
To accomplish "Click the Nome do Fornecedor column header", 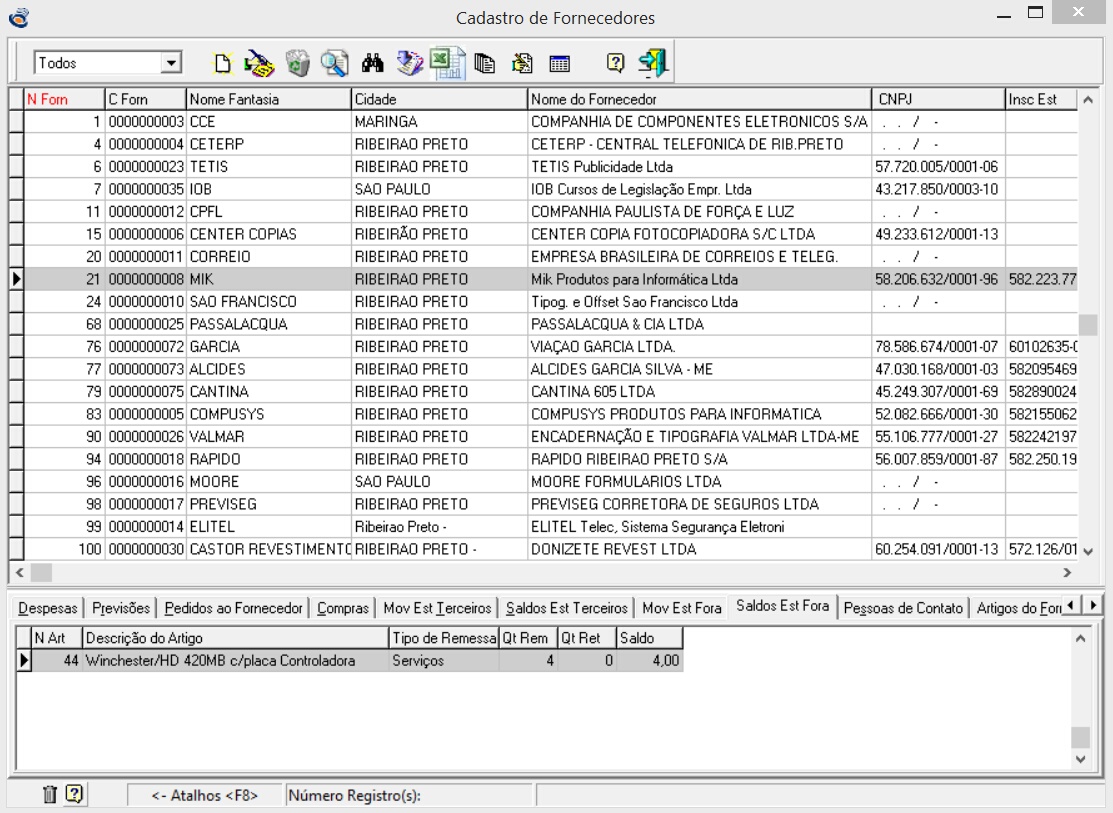I will coord(699,99).
